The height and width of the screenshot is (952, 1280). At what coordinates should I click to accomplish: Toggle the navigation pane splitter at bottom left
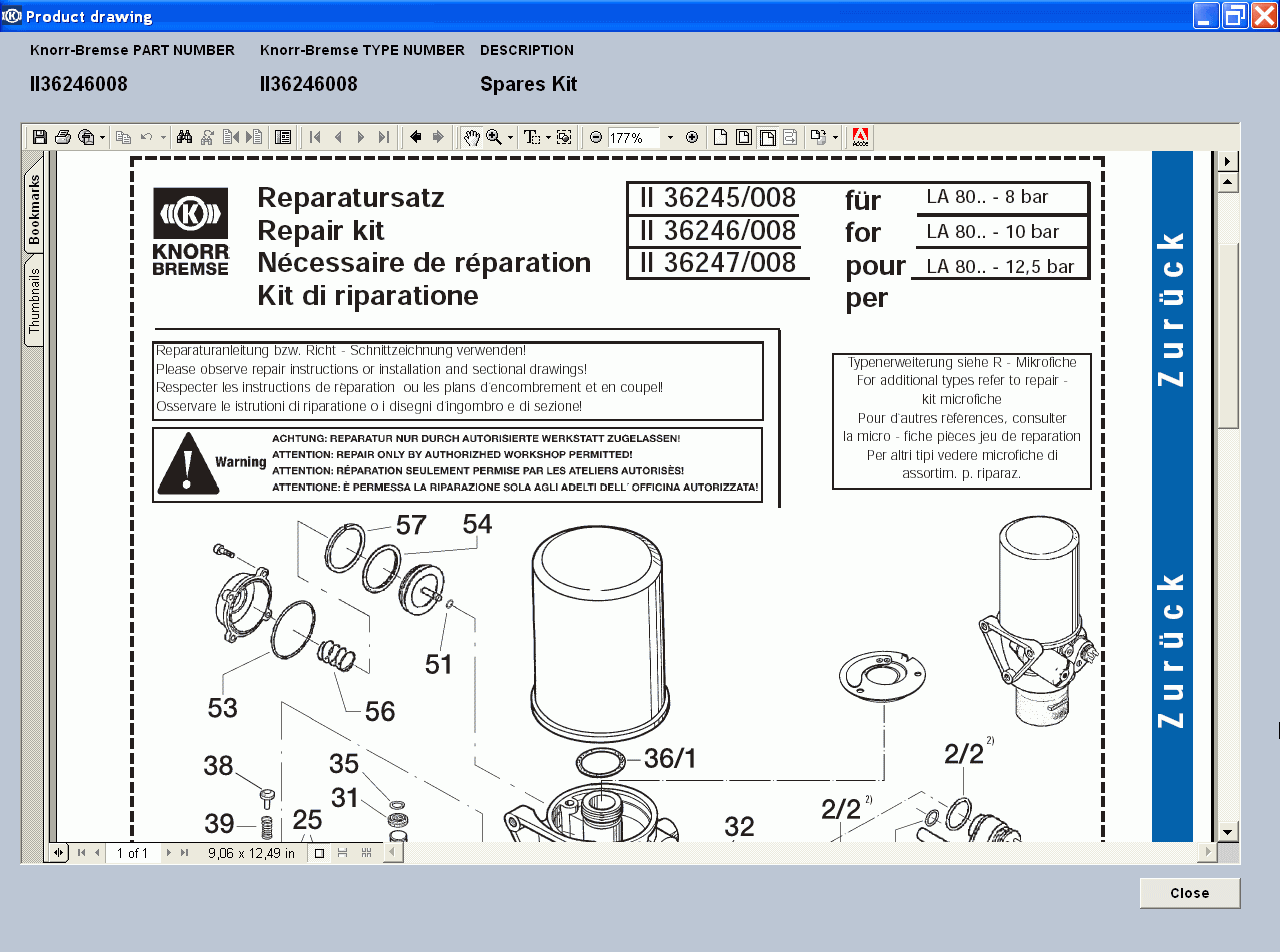(x=58, y=853)
